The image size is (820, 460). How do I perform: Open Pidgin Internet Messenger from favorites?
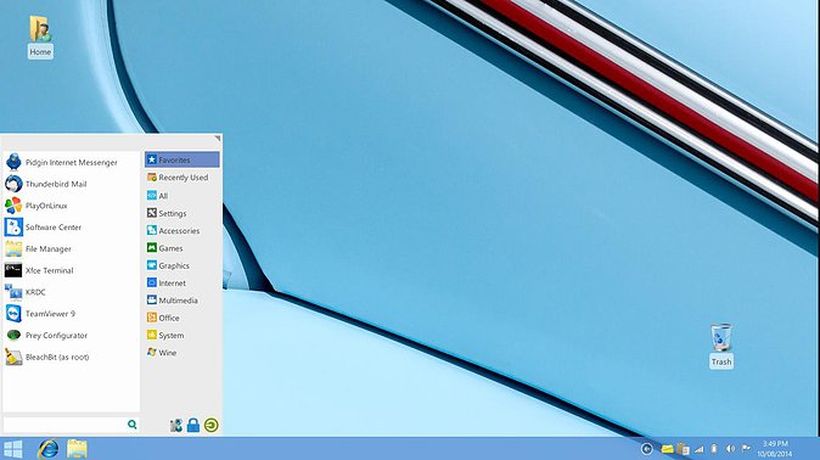70,162
